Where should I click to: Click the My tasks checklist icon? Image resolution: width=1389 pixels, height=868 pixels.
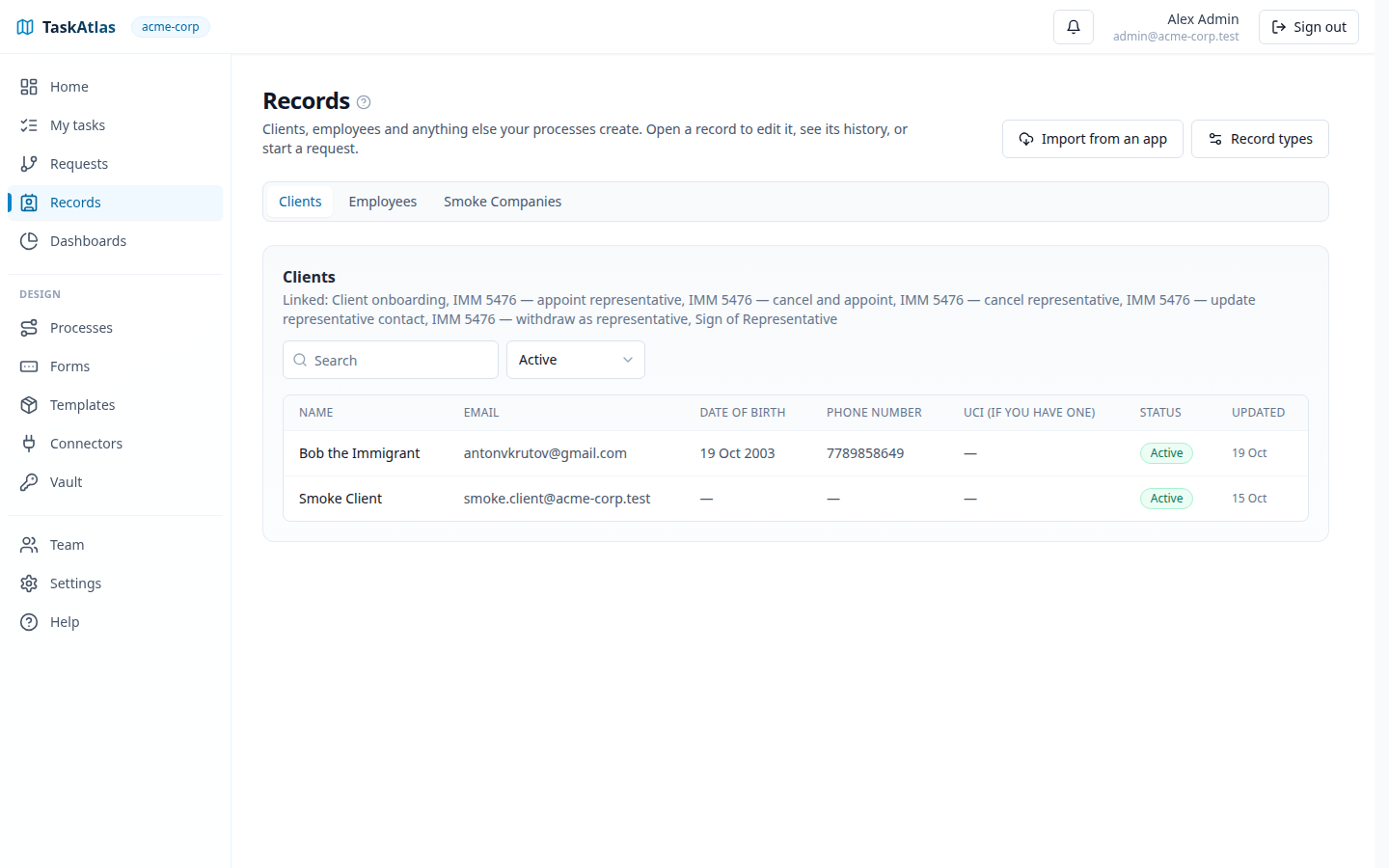pos(29,125)
